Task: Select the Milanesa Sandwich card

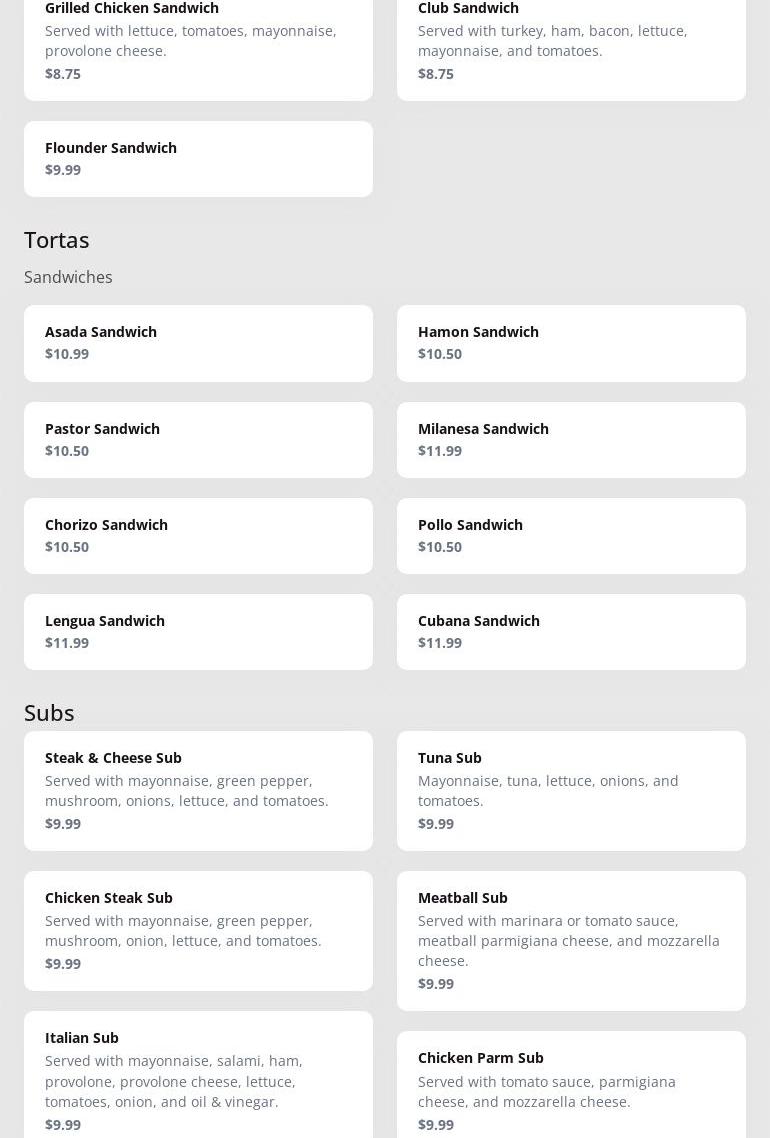Action: coord(571,440)
